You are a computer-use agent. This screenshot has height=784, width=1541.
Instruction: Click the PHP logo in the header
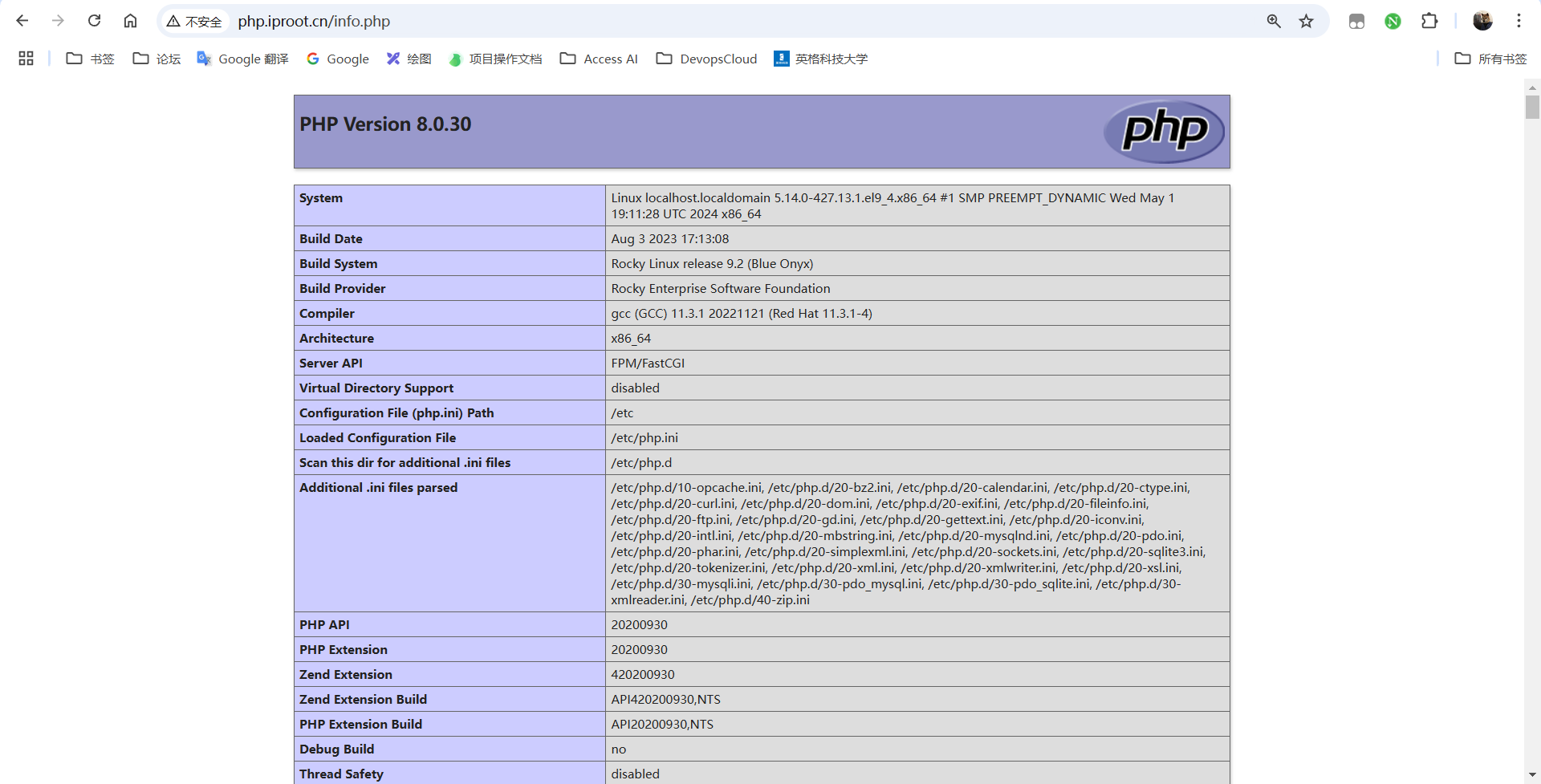point(1164,131)
